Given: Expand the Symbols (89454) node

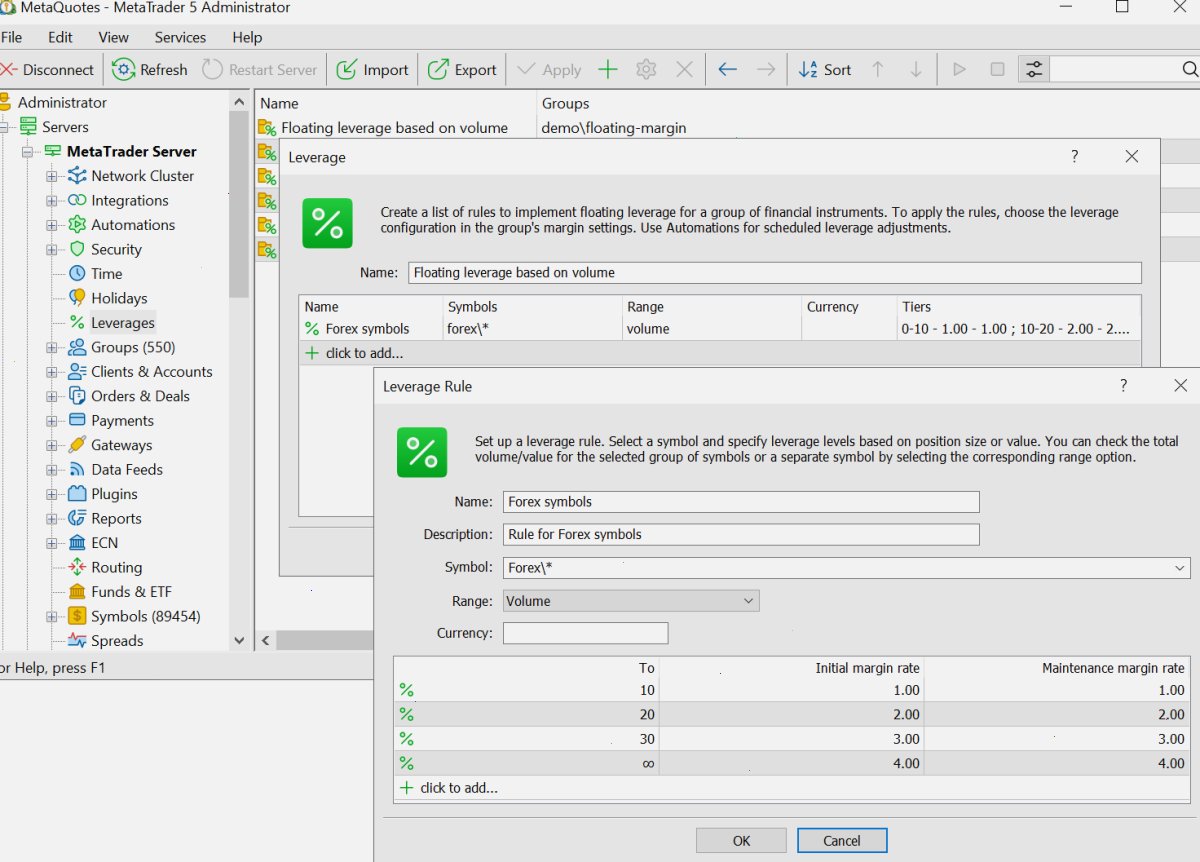Looking at the screenshot, I should (52, 617).
